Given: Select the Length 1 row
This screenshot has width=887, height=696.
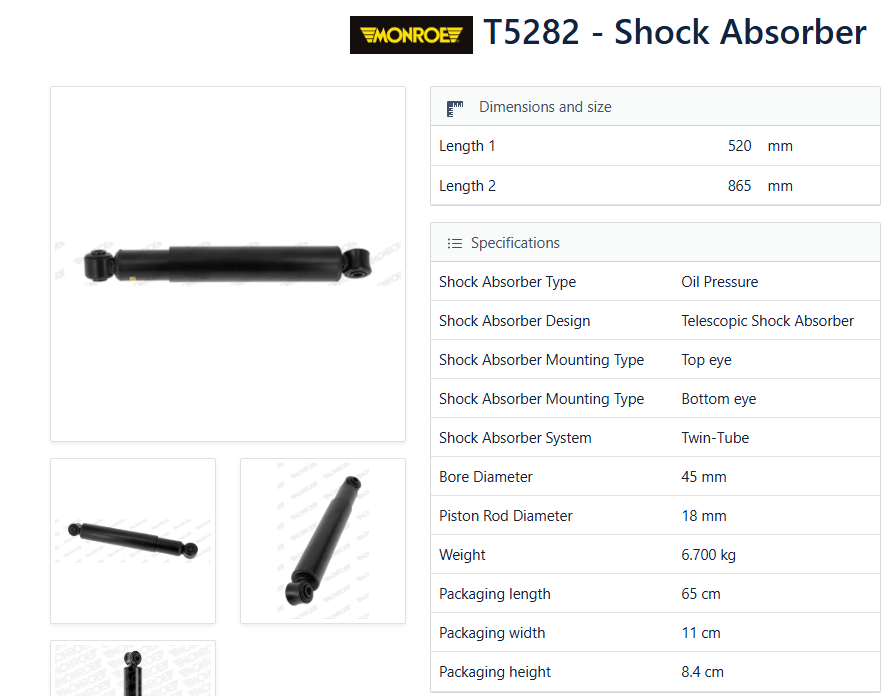Looking at the screenshot, I should [655, 146].
